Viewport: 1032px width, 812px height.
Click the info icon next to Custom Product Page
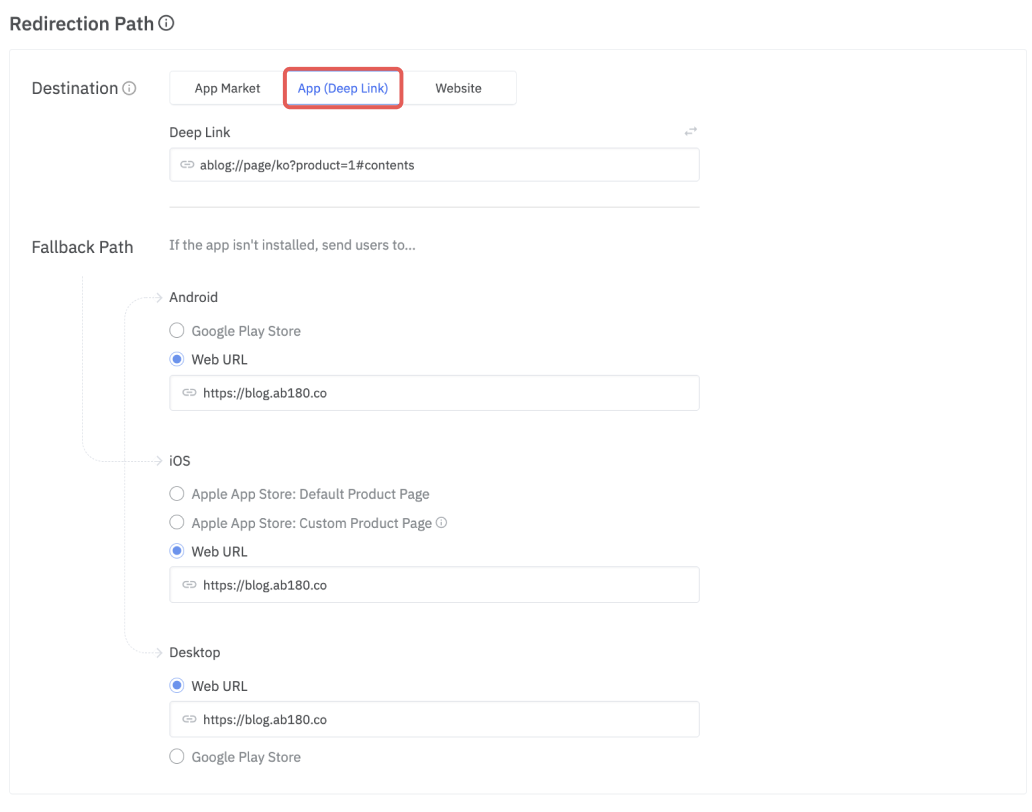[442, 522]
